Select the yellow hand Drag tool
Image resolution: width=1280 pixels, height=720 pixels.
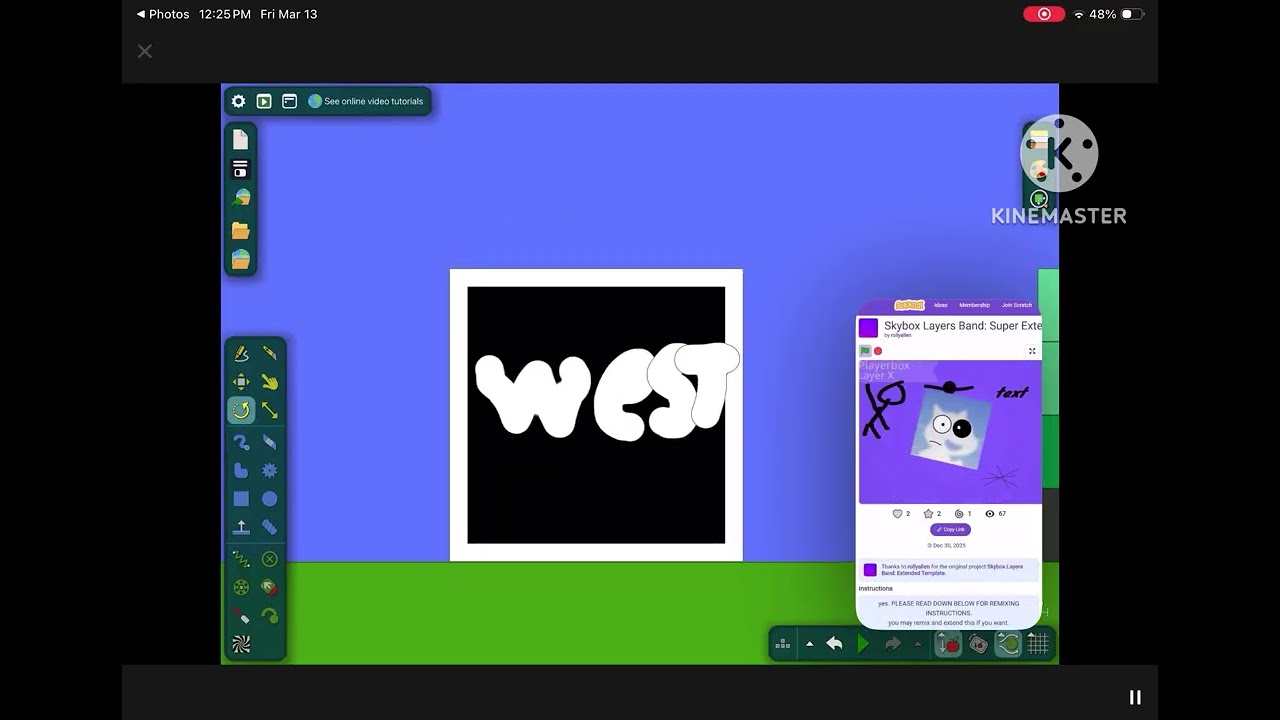click(270, 382)
